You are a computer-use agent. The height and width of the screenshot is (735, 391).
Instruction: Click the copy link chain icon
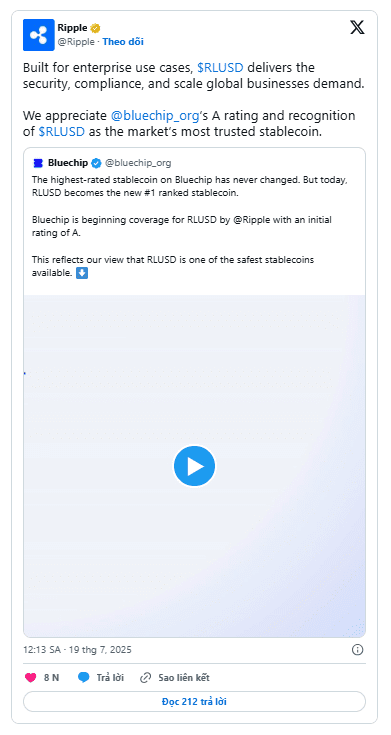click(146, 677)
